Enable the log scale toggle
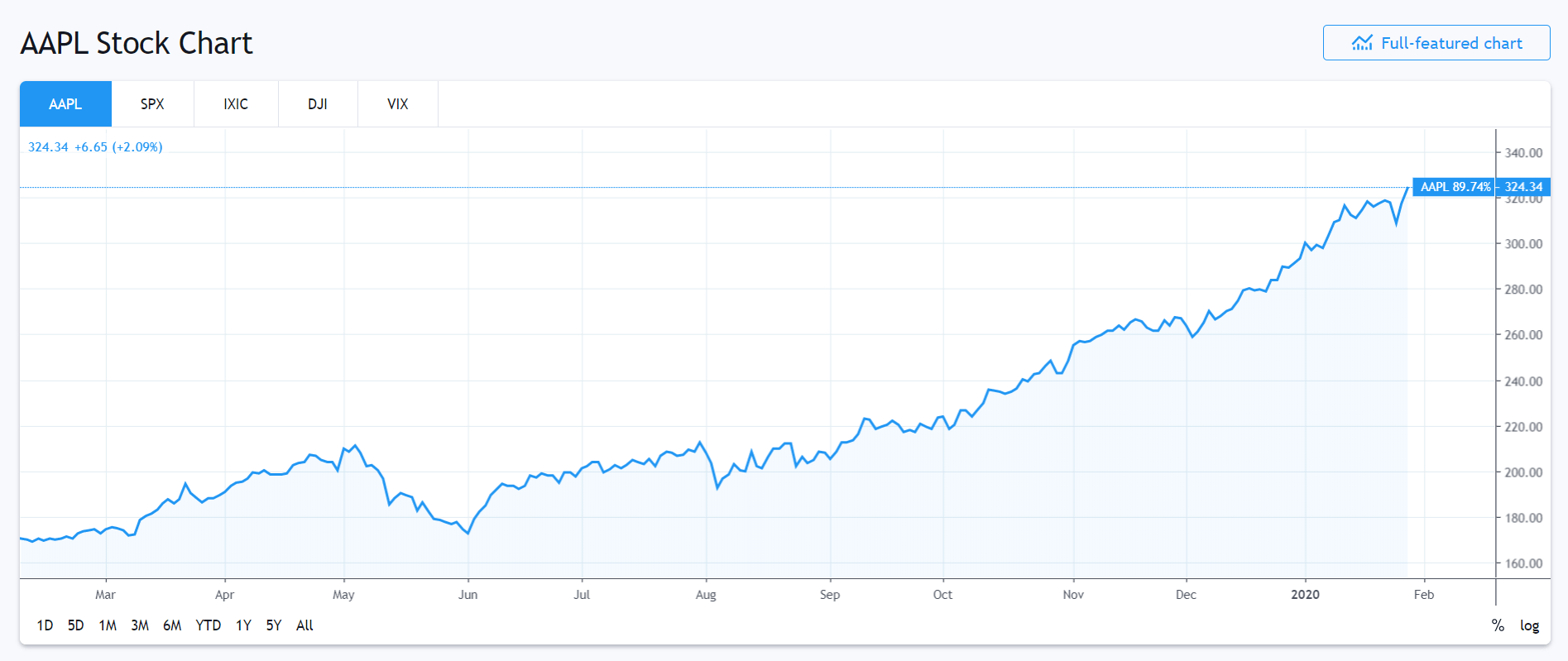The image size is (1568, 661). pos(1529,625)
